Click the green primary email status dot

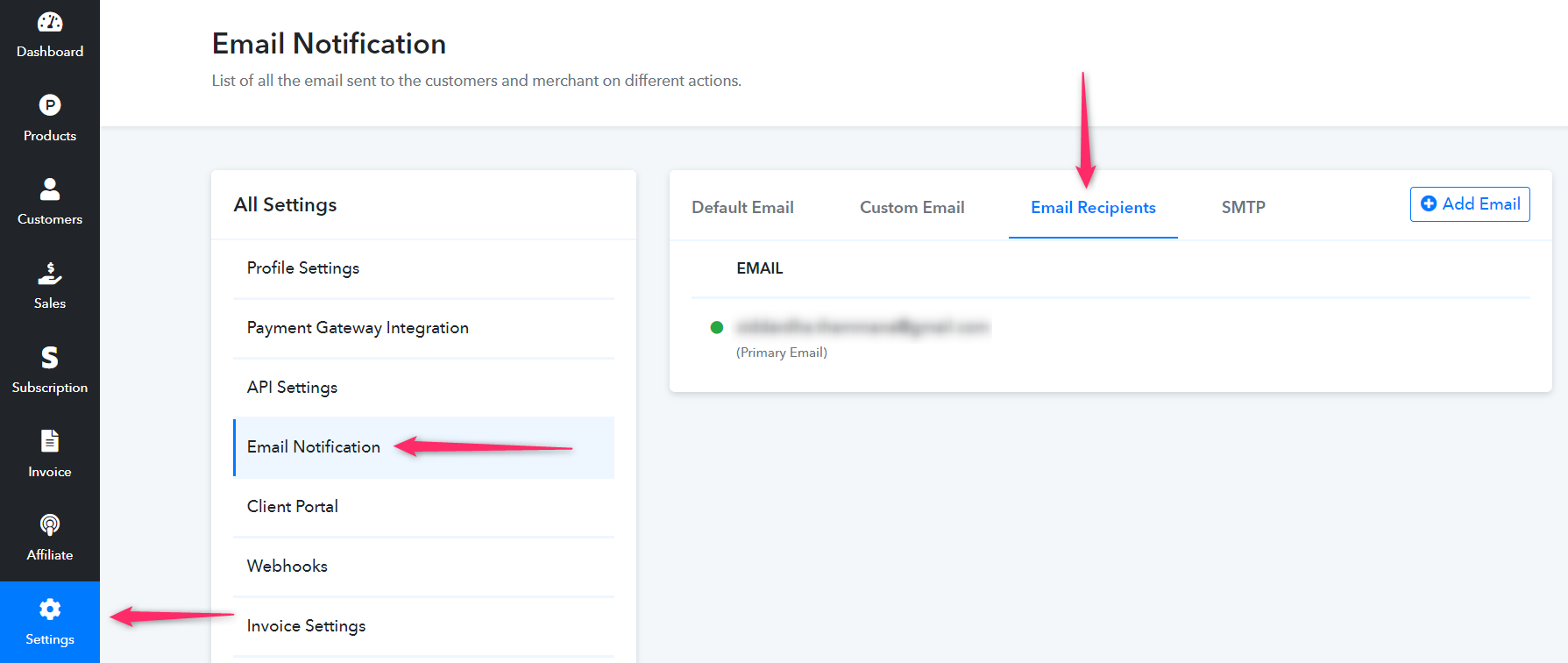pyautogui.click(x=716, y=327)
